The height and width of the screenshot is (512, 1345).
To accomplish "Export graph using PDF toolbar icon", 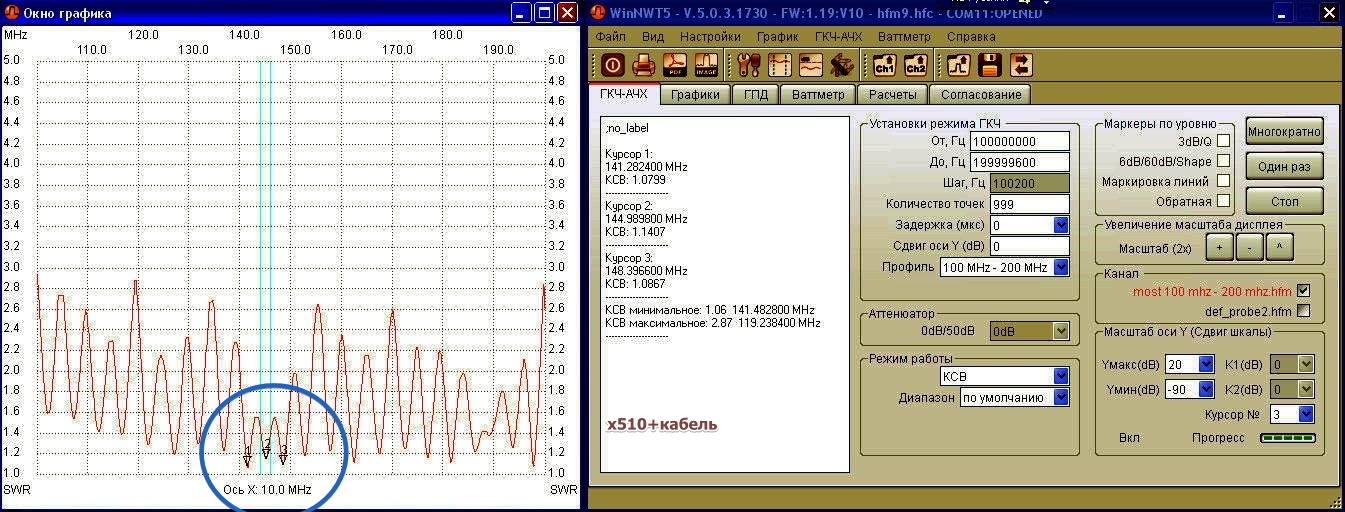I will coord(675,65).
